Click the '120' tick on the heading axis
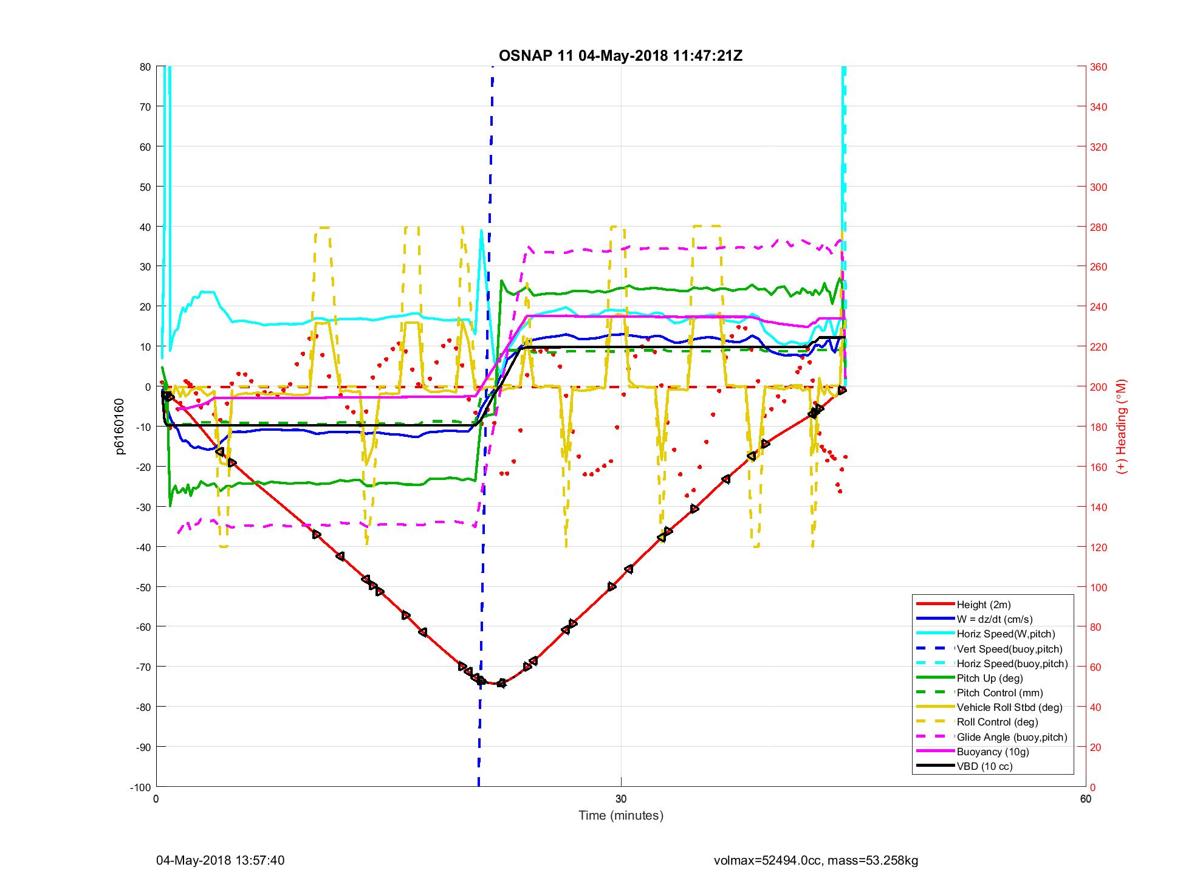Viewport: 1200px width, 885px height. tap(1101, 547)
